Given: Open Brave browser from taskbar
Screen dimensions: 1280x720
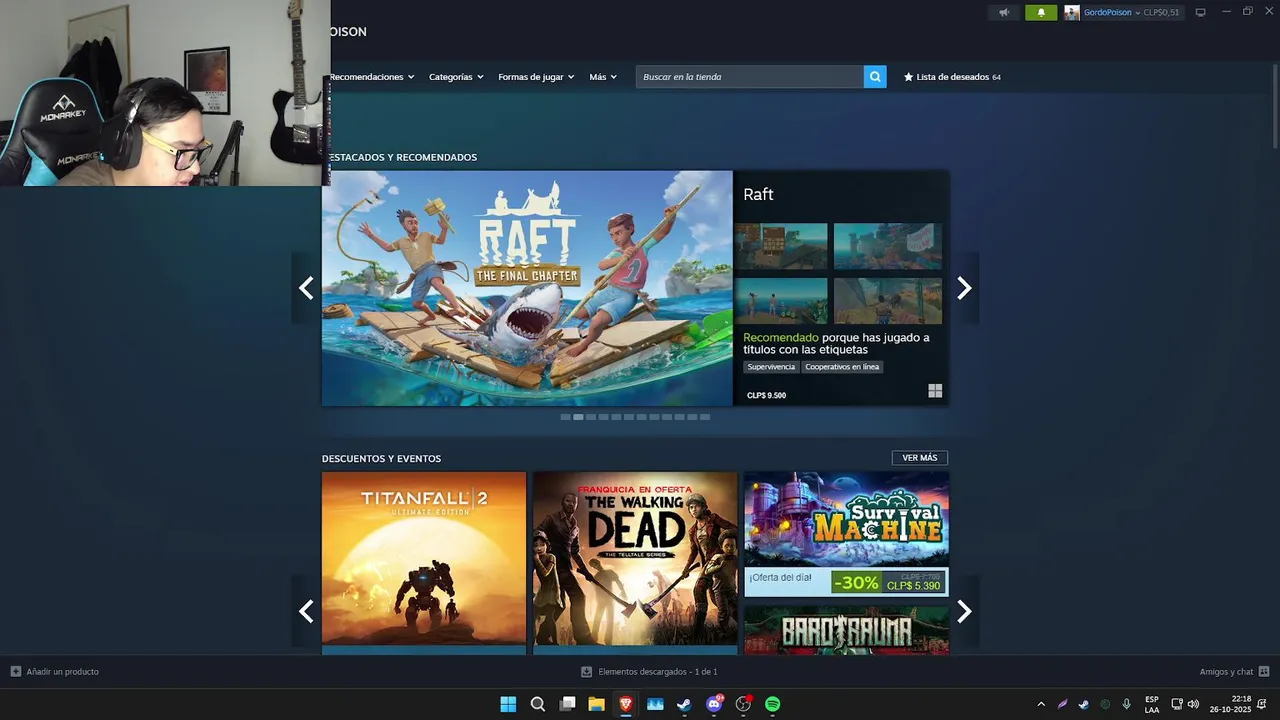Looking at the screenshot, I should 626,704.
